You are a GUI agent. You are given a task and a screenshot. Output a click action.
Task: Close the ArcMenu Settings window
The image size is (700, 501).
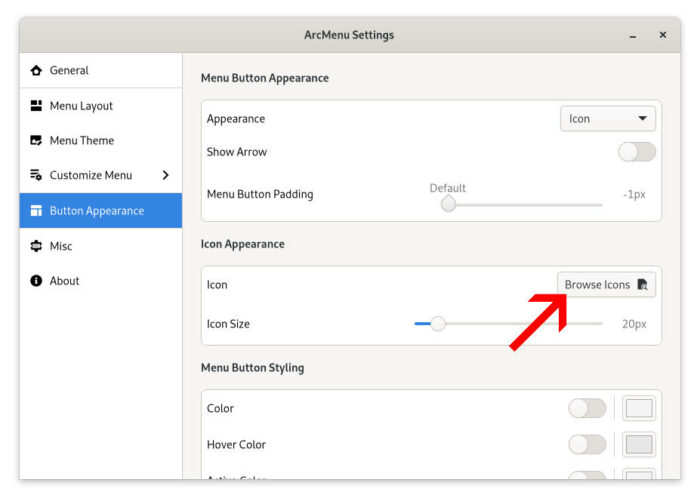pos(663,35)
